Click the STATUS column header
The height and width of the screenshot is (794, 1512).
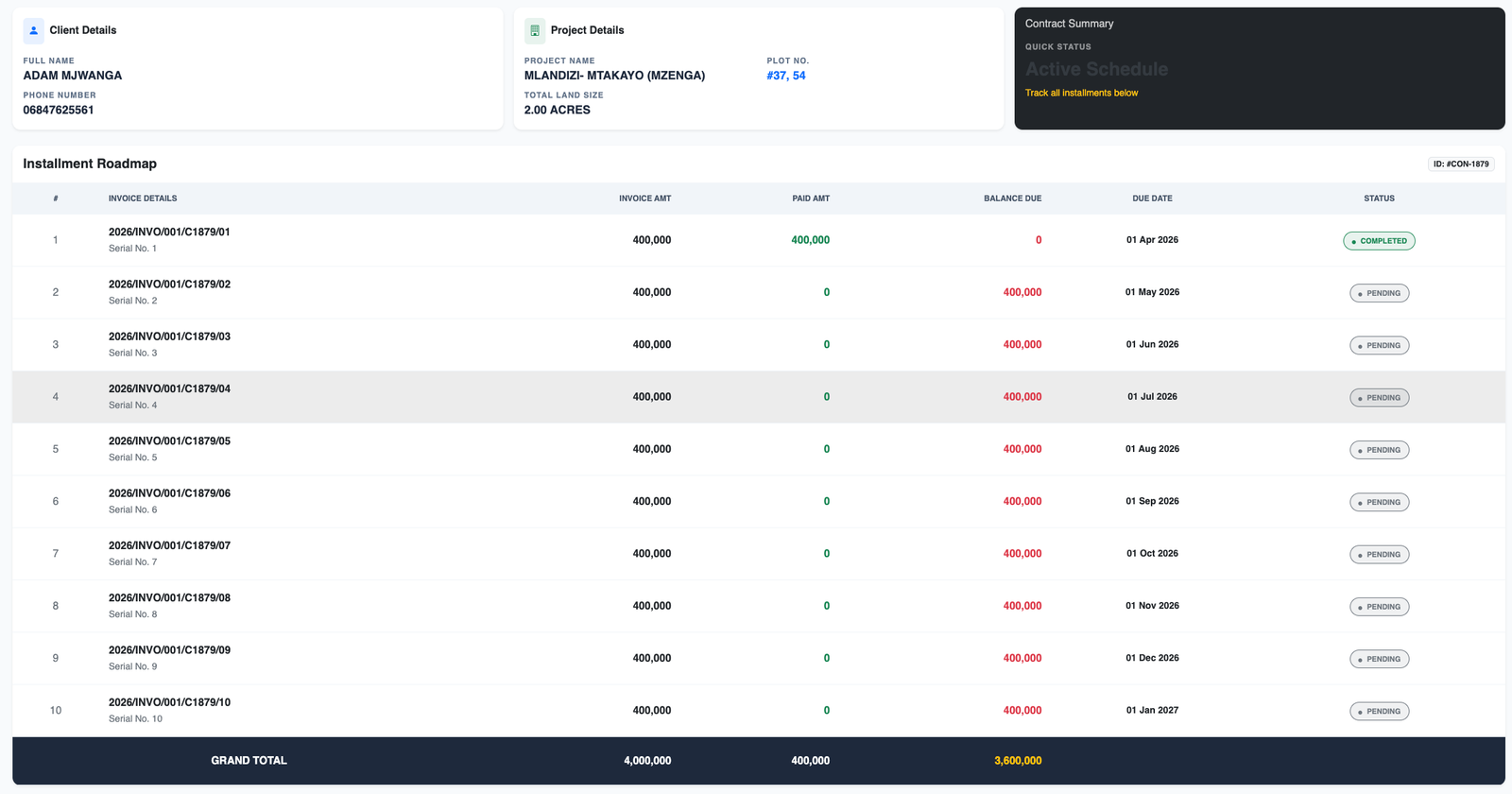pyautogui.click(x=1379, y=198)
